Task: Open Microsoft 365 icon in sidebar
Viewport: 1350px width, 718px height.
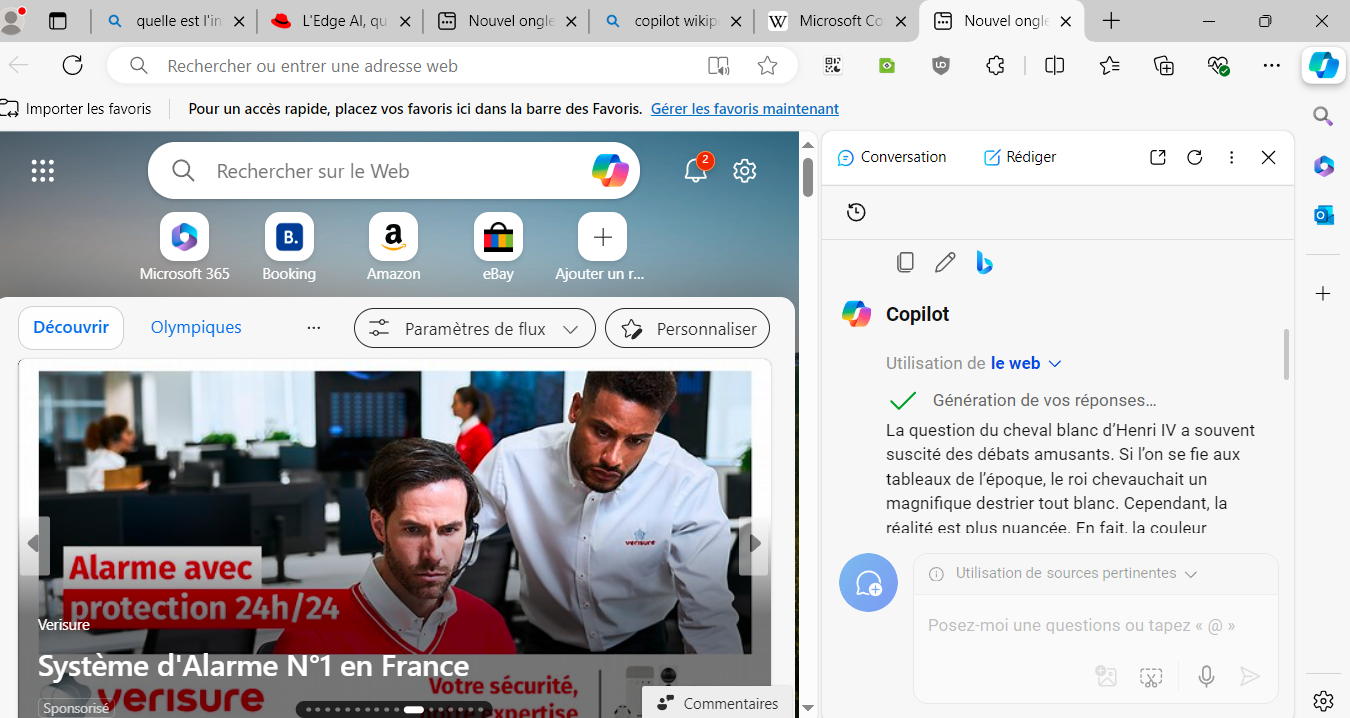Action: pos(1323,166)
